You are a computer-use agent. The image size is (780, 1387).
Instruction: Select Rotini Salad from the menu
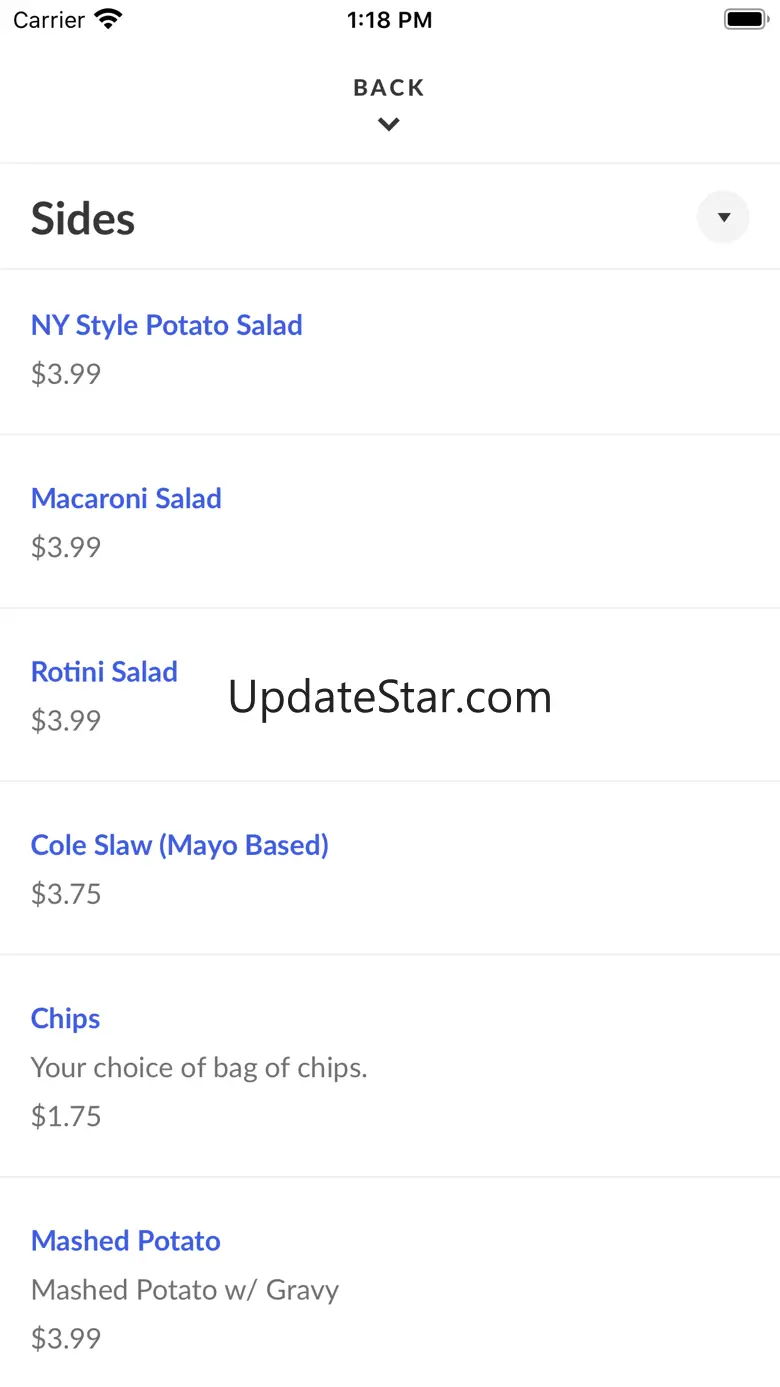click(x=104, y=671)
